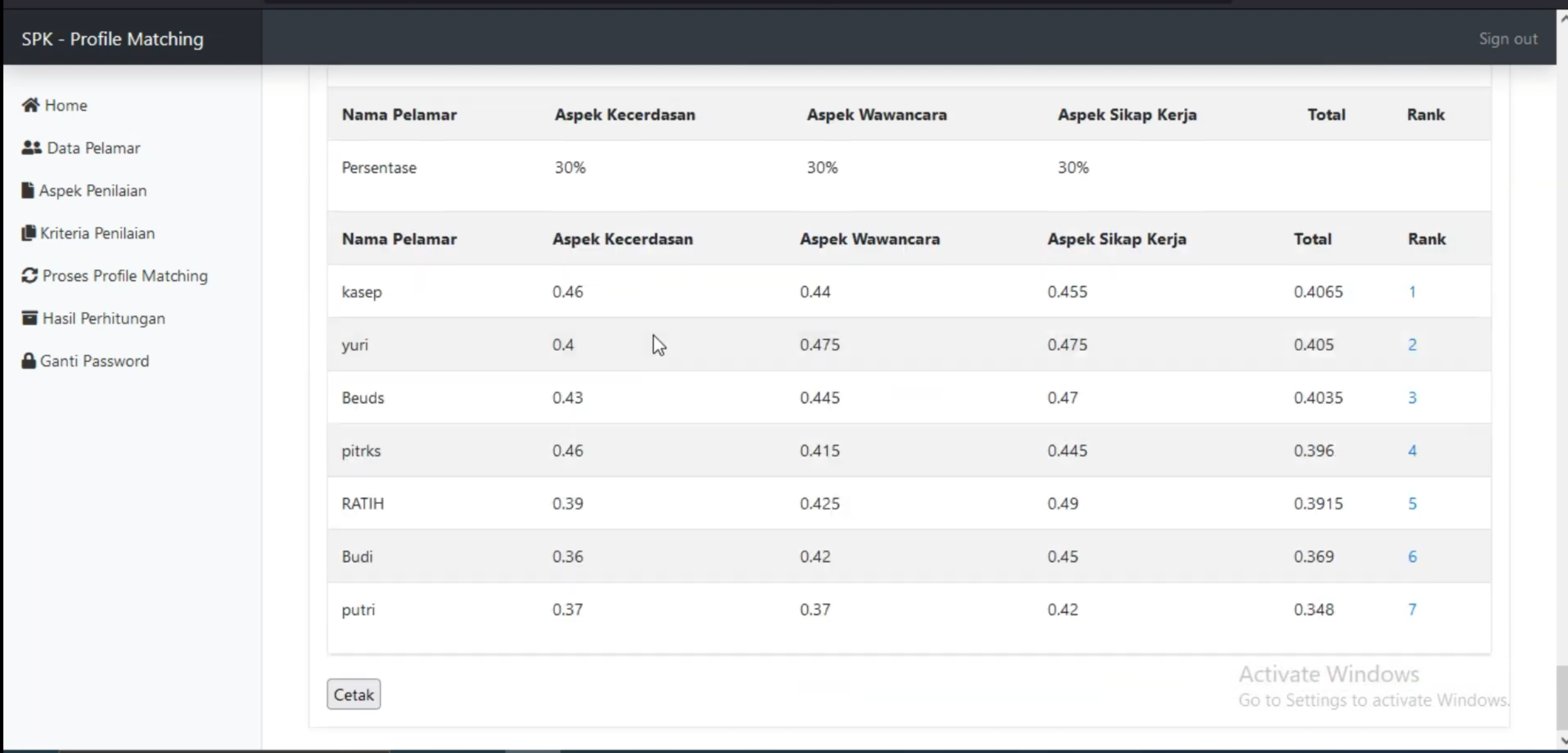The image size is (1568, 753).
Task: Select the name cell 'kasep'
Action: [x=362, y=292]
